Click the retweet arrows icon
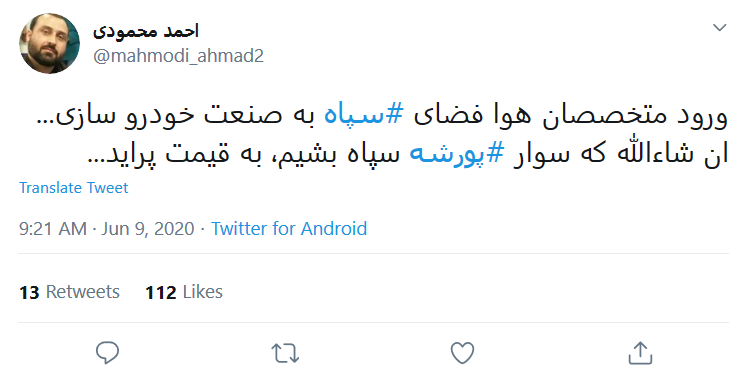Image resolution: width=748 pixels, height=383 pixels. click(285, 354)
